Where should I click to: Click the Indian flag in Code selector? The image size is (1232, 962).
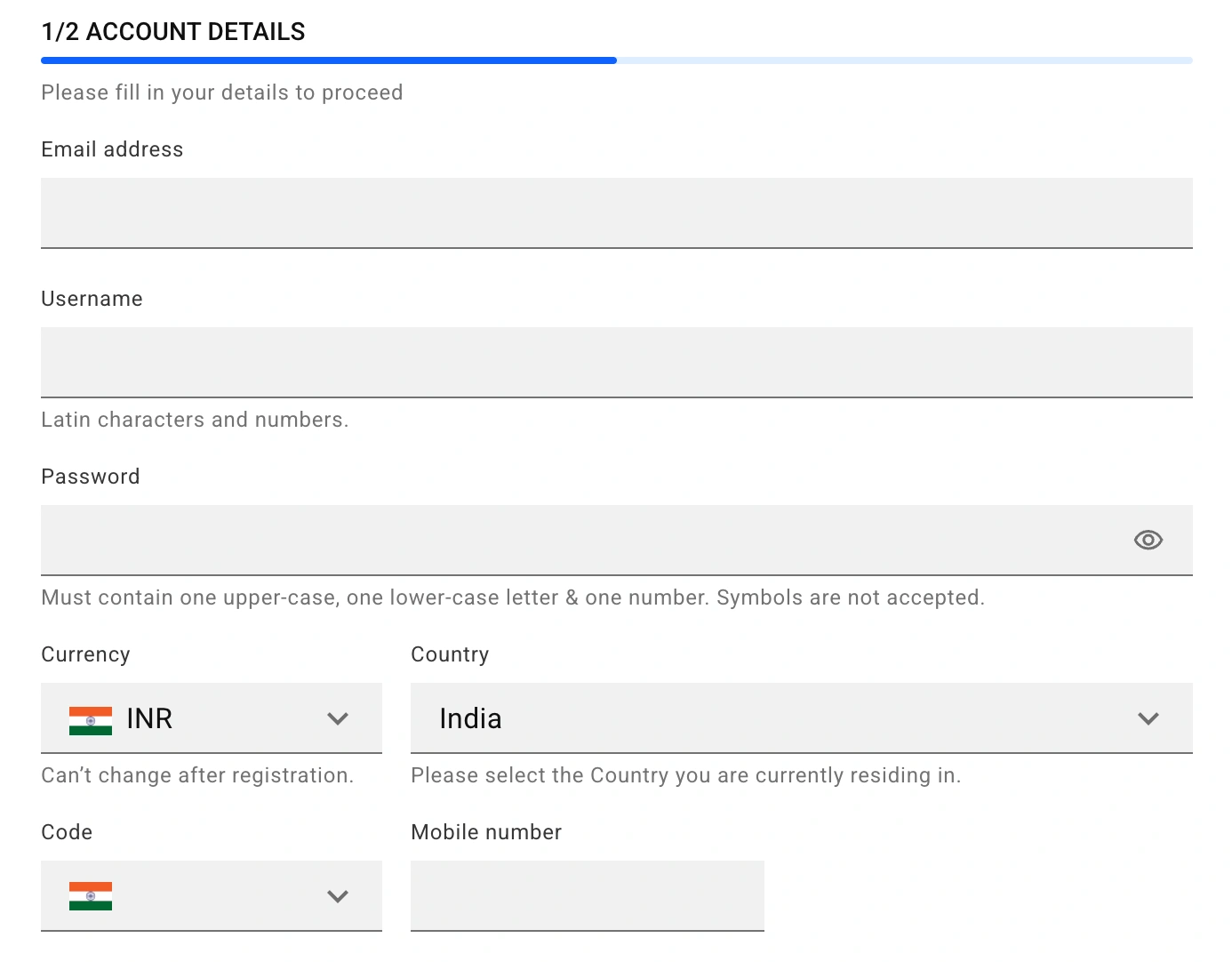pyautogui.click(x=91, y=896)
